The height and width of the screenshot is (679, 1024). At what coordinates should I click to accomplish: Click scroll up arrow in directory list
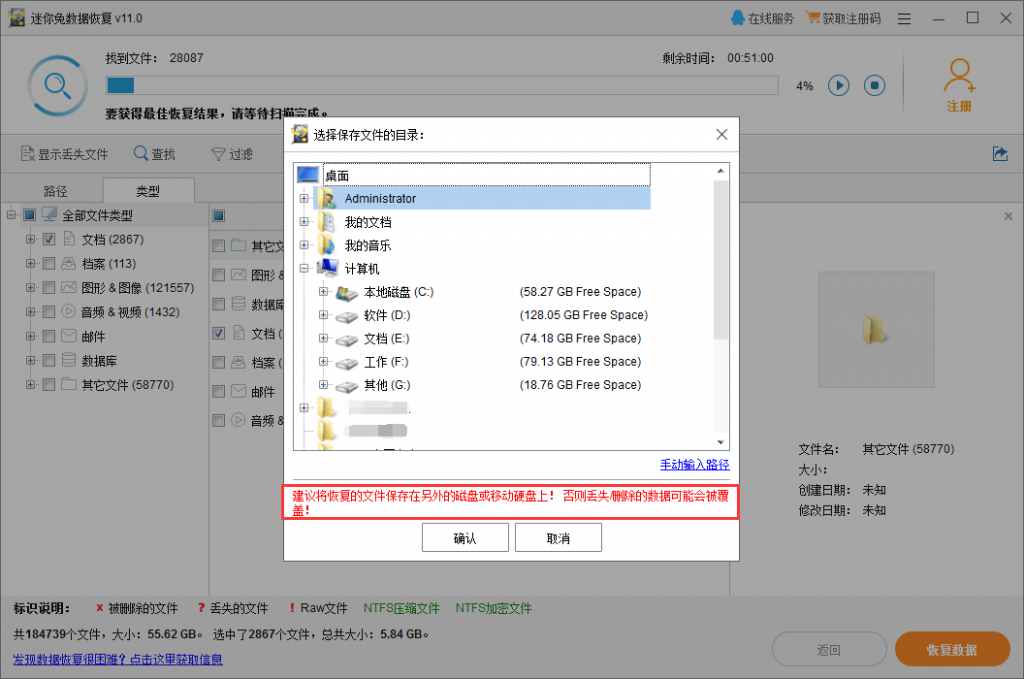720,171
